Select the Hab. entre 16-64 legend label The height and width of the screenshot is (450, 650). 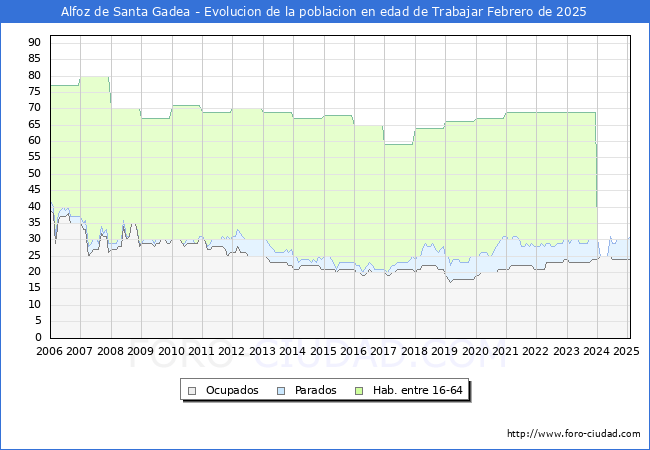point(417,390)
